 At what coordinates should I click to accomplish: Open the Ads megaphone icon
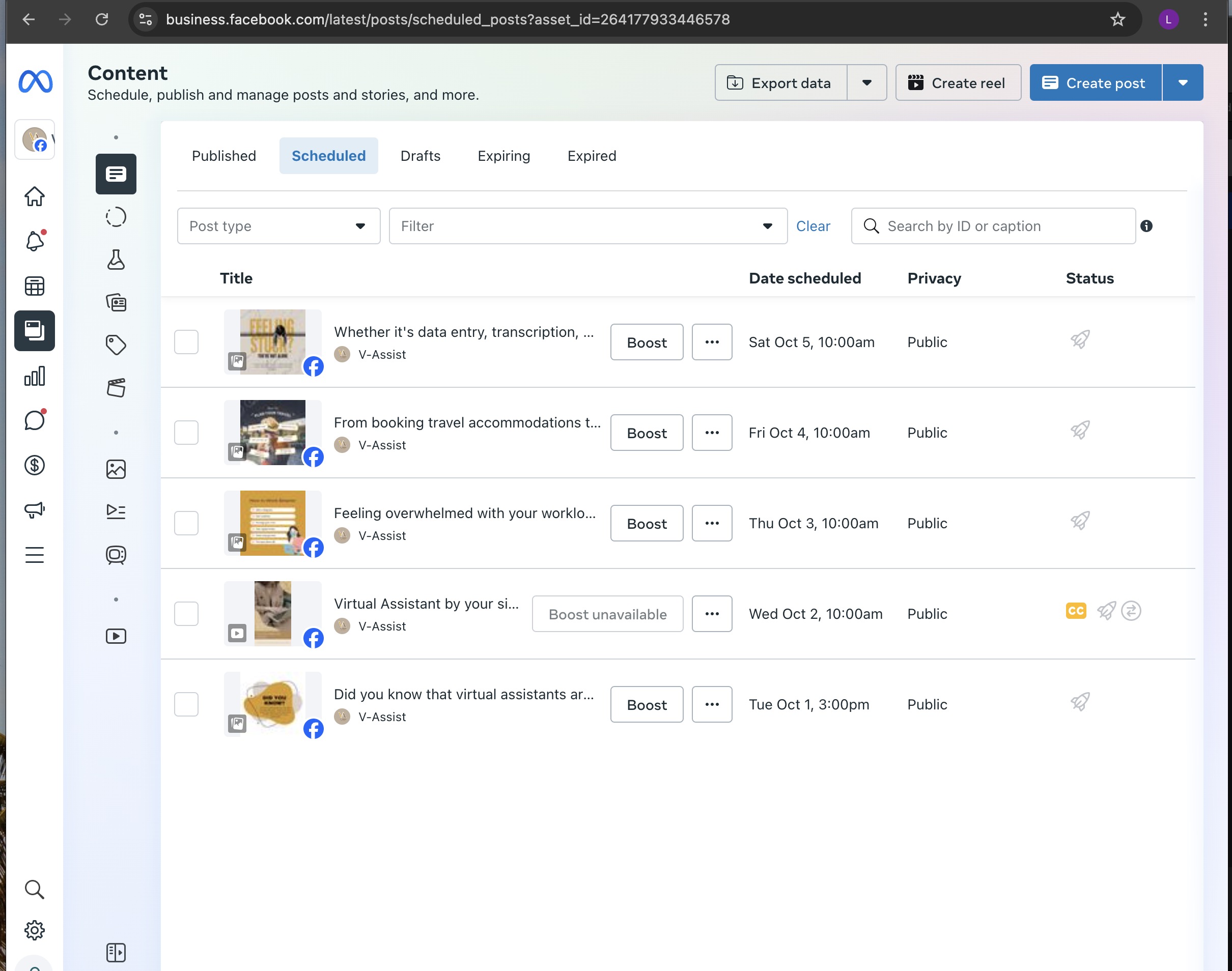tap(35, 509)
